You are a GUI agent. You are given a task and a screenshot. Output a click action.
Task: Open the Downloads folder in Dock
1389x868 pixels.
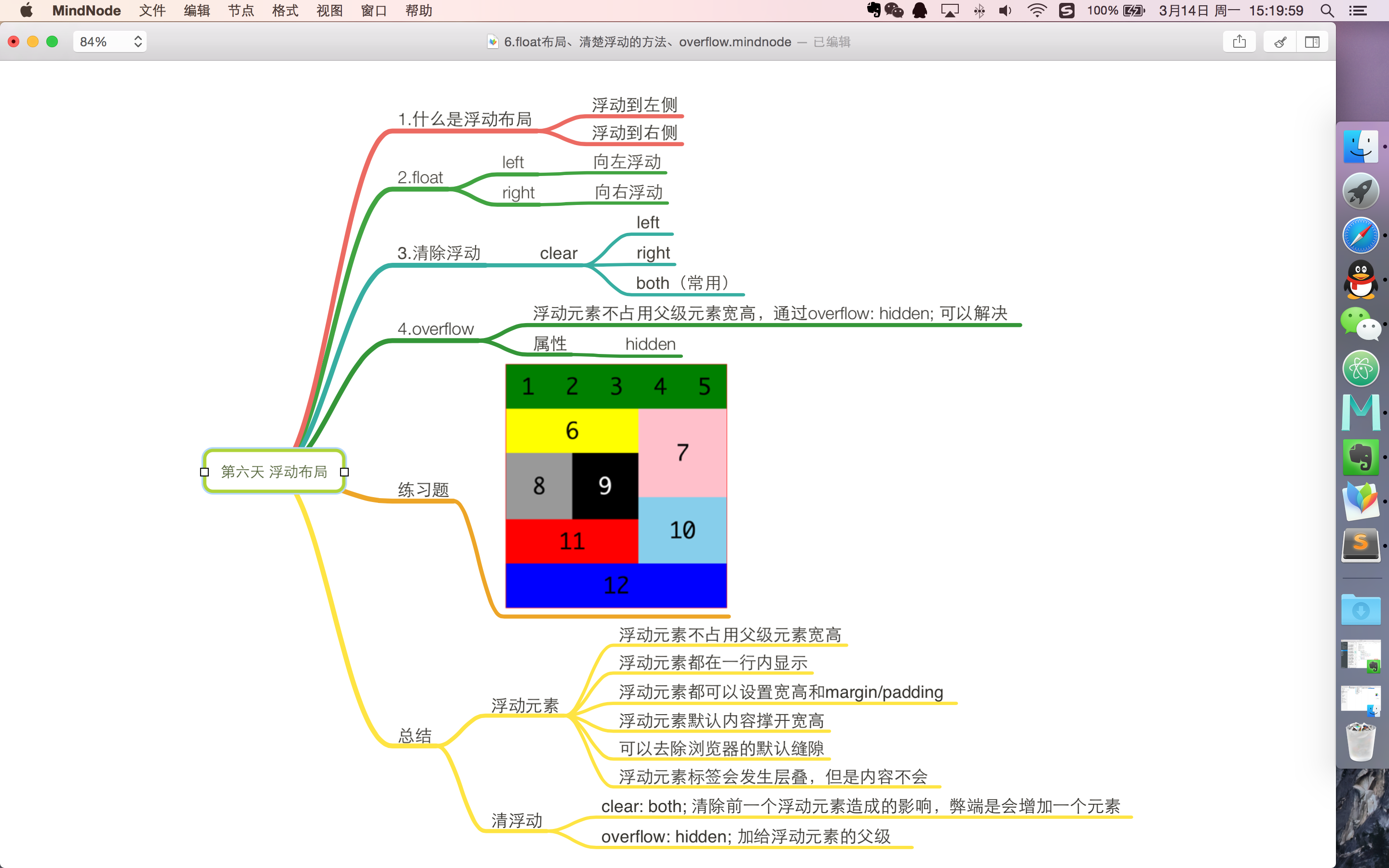[1361, 610]
